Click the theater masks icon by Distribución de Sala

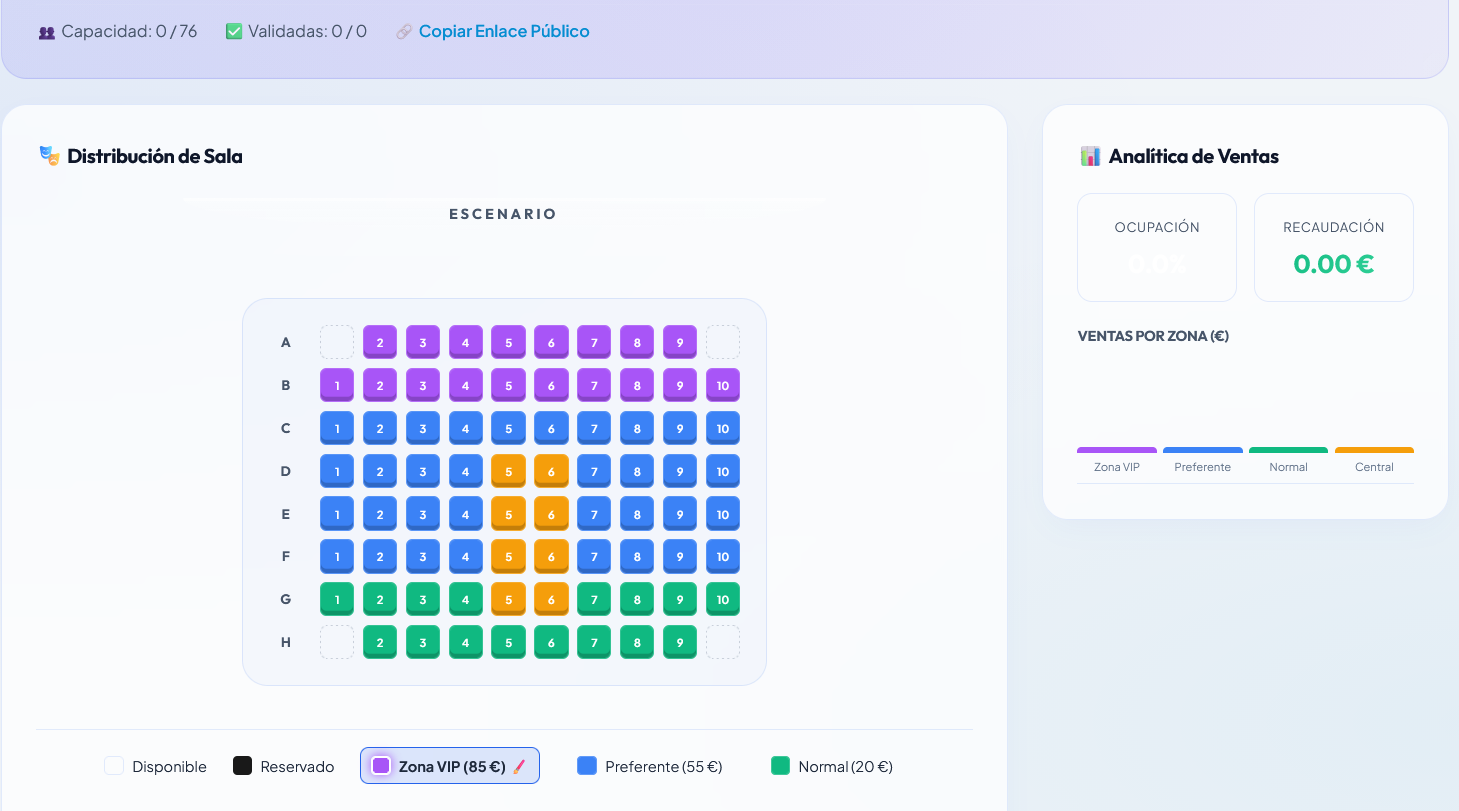point(49,156)
